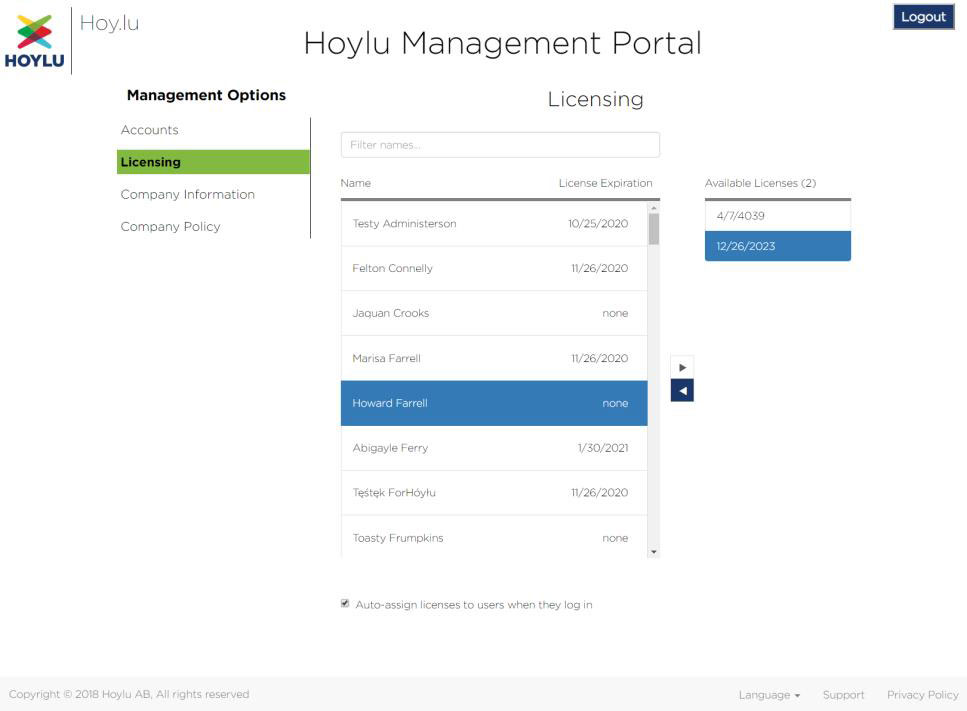Click the Hoylu Management Portal title

[503, 43]
